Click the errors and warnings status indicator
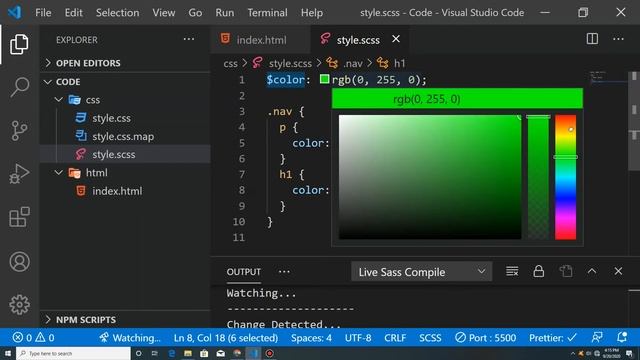 (x=33, y=338)
